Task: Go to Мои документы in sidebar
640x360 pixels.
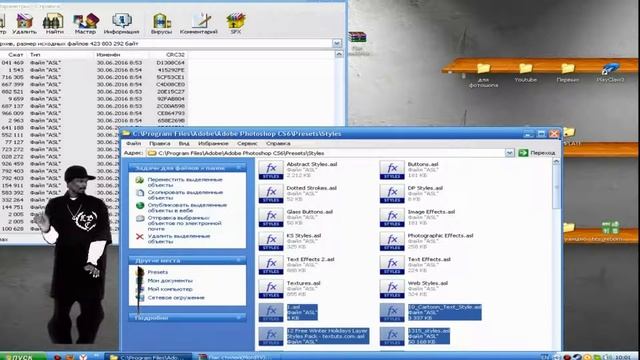Action: pyautogui.click(x=170, y=280)
